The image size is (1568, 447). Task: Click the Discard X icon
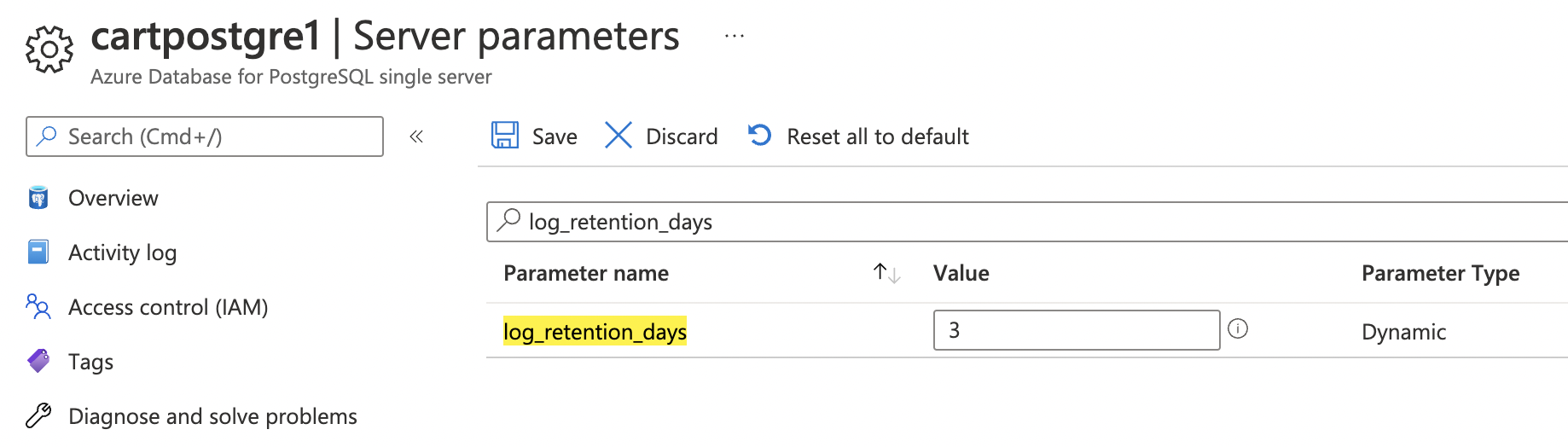tap(618, 136)
